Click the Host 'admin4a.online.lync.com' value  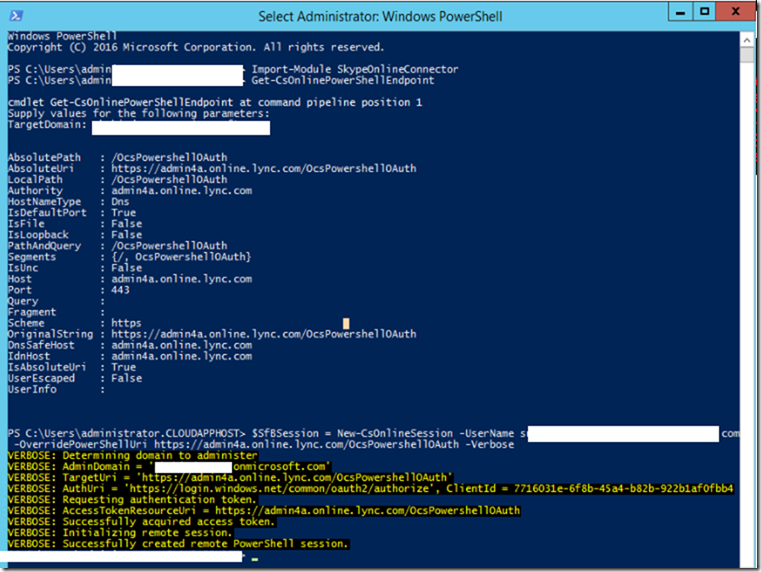point(182,279)
